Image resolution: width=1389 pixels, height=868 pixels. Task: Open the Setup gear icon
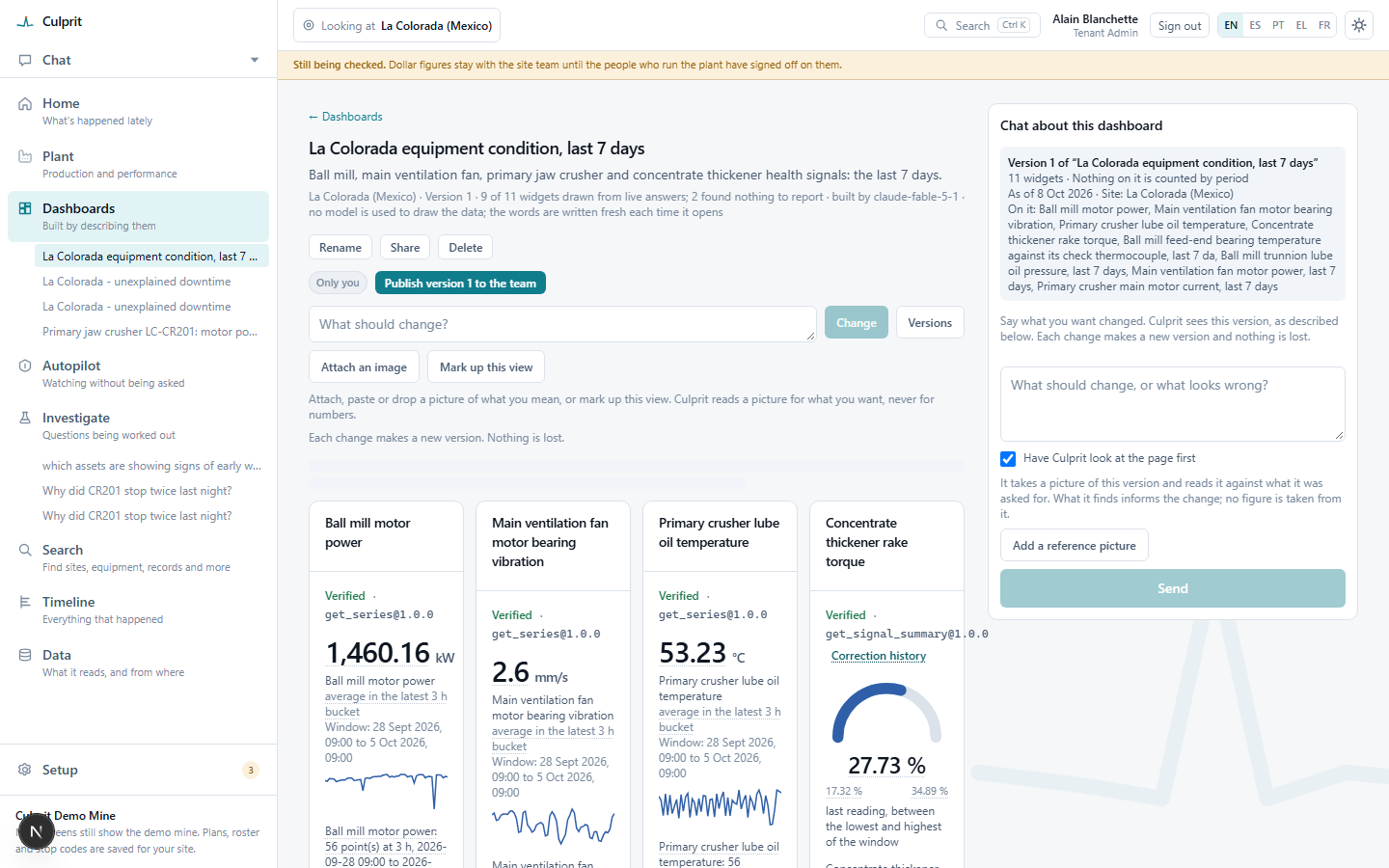coord(25,770)
